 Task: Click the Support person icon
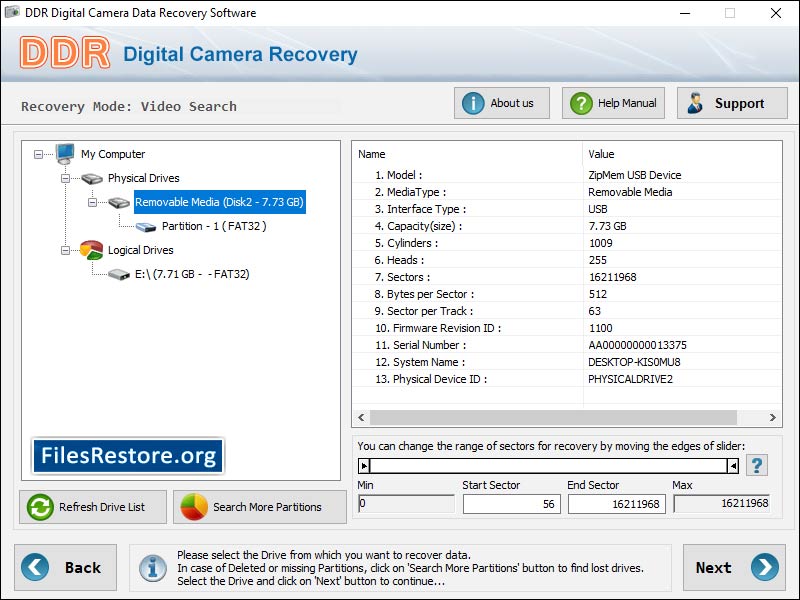pos(695,101)
